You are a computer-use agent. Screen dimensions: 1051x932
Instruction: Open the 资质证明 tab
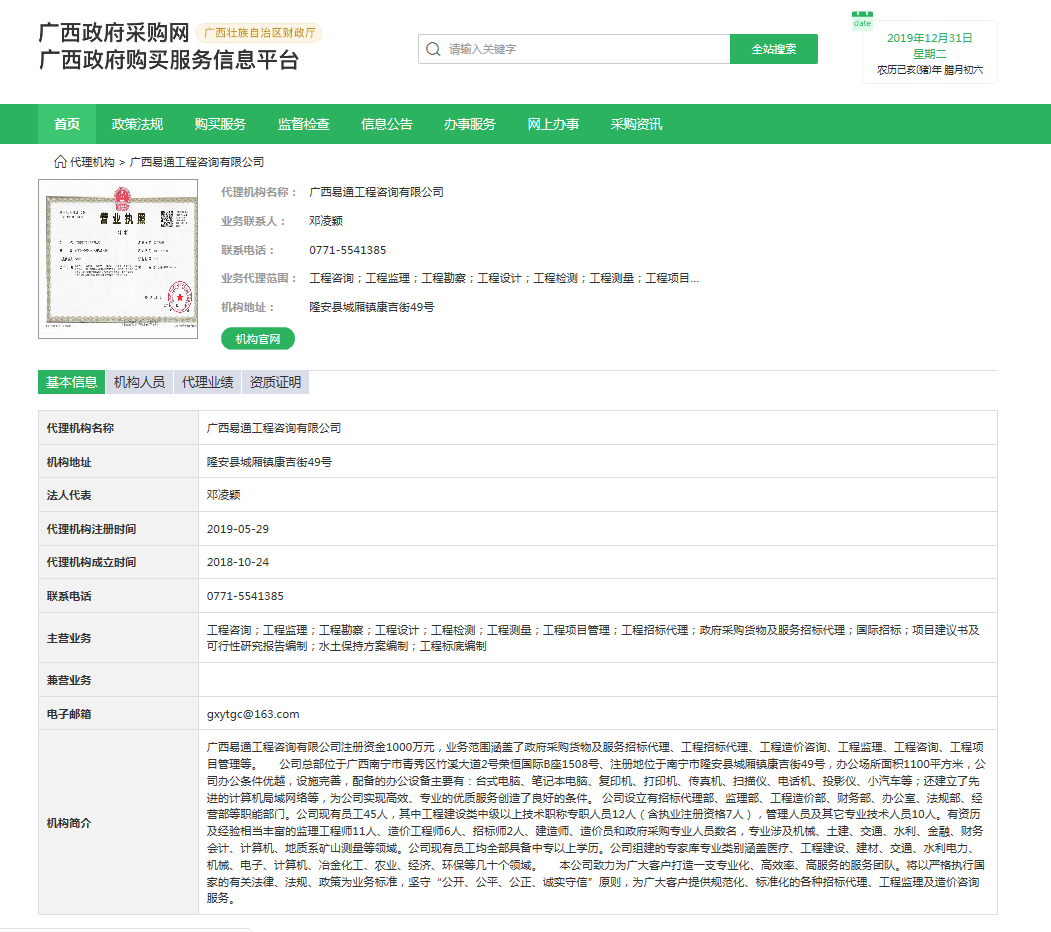(275, 382)
